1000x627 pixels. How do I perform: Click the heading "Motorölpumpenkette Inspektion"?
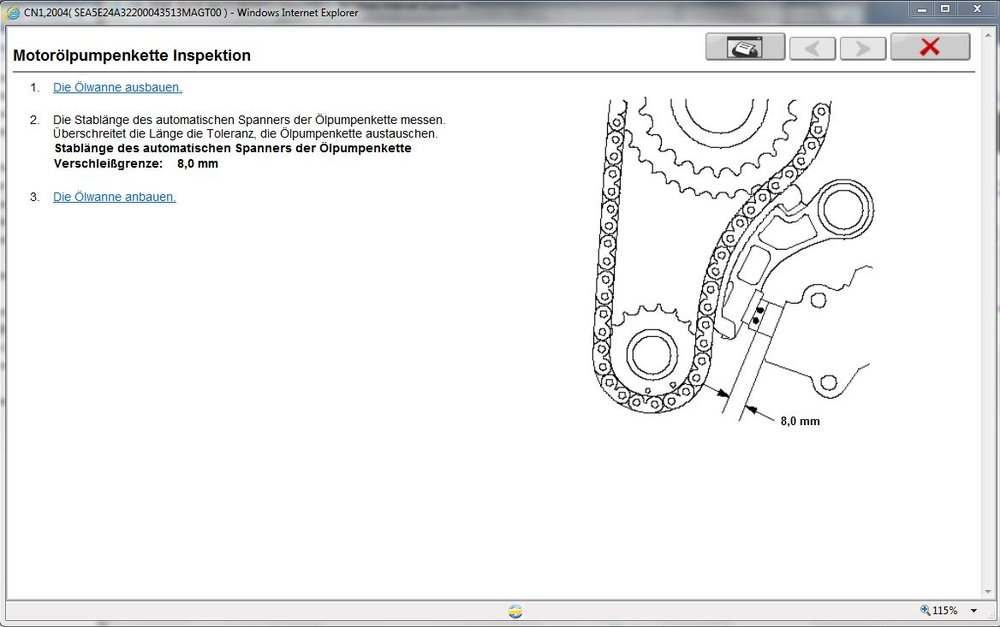(x=130, y=56)
